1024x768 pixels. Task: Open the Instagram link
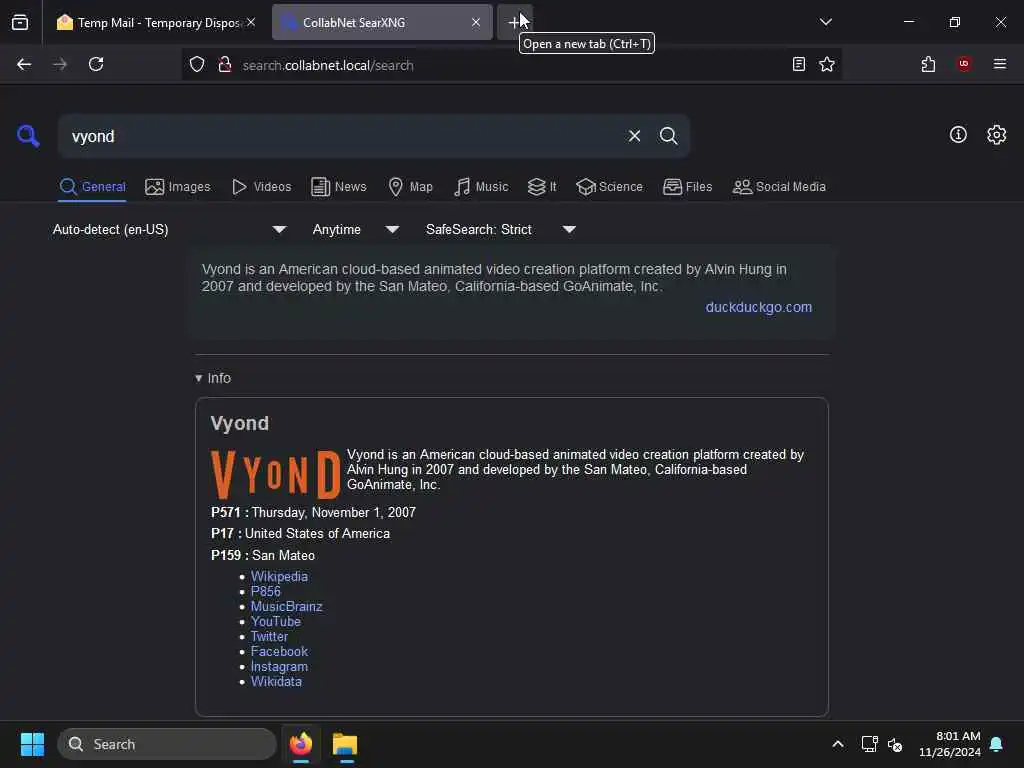click(x=279, y=666)
